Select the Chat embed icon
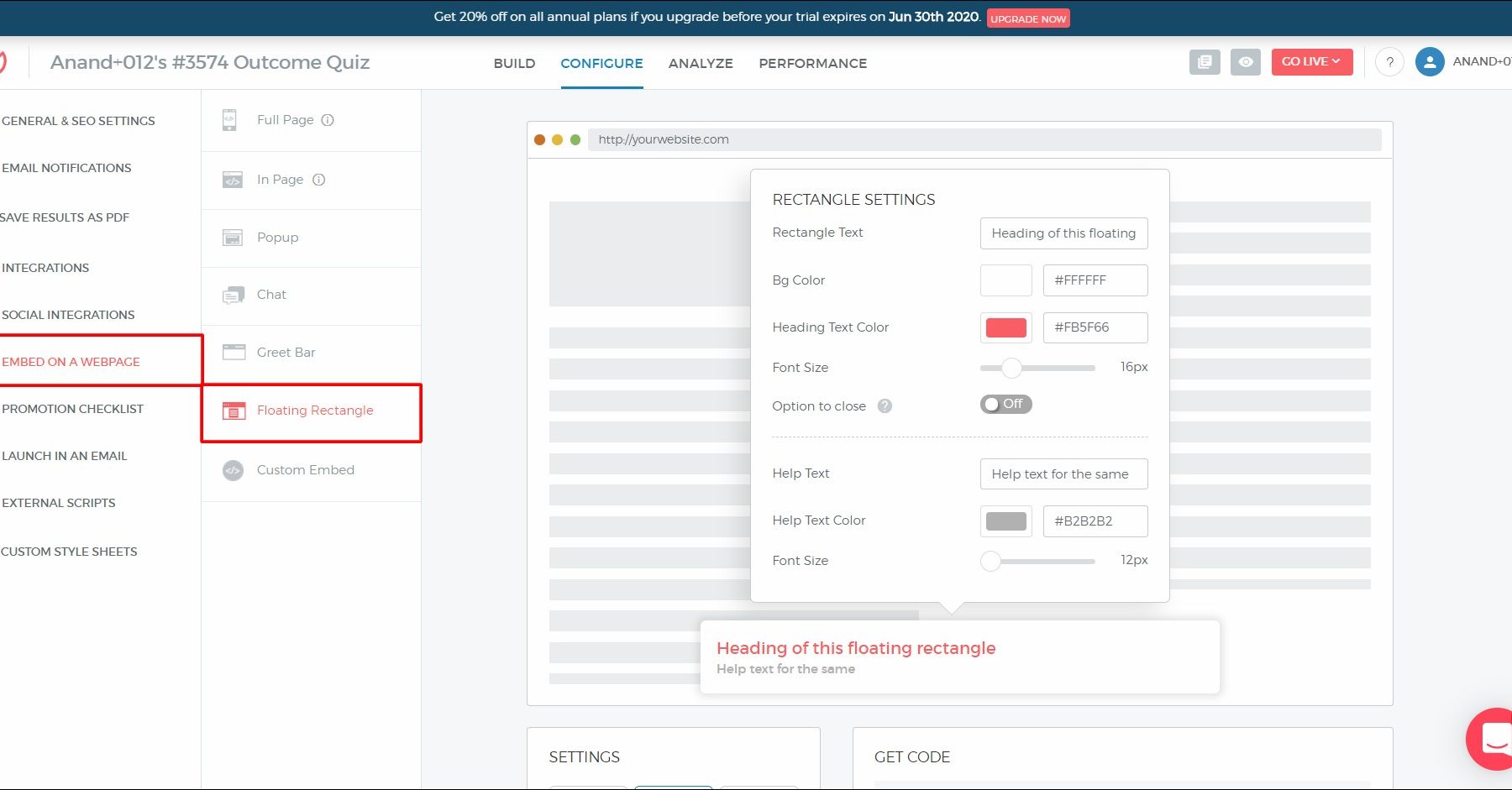The width and height of the screenshot is (1512, 790). pos(233,296)
